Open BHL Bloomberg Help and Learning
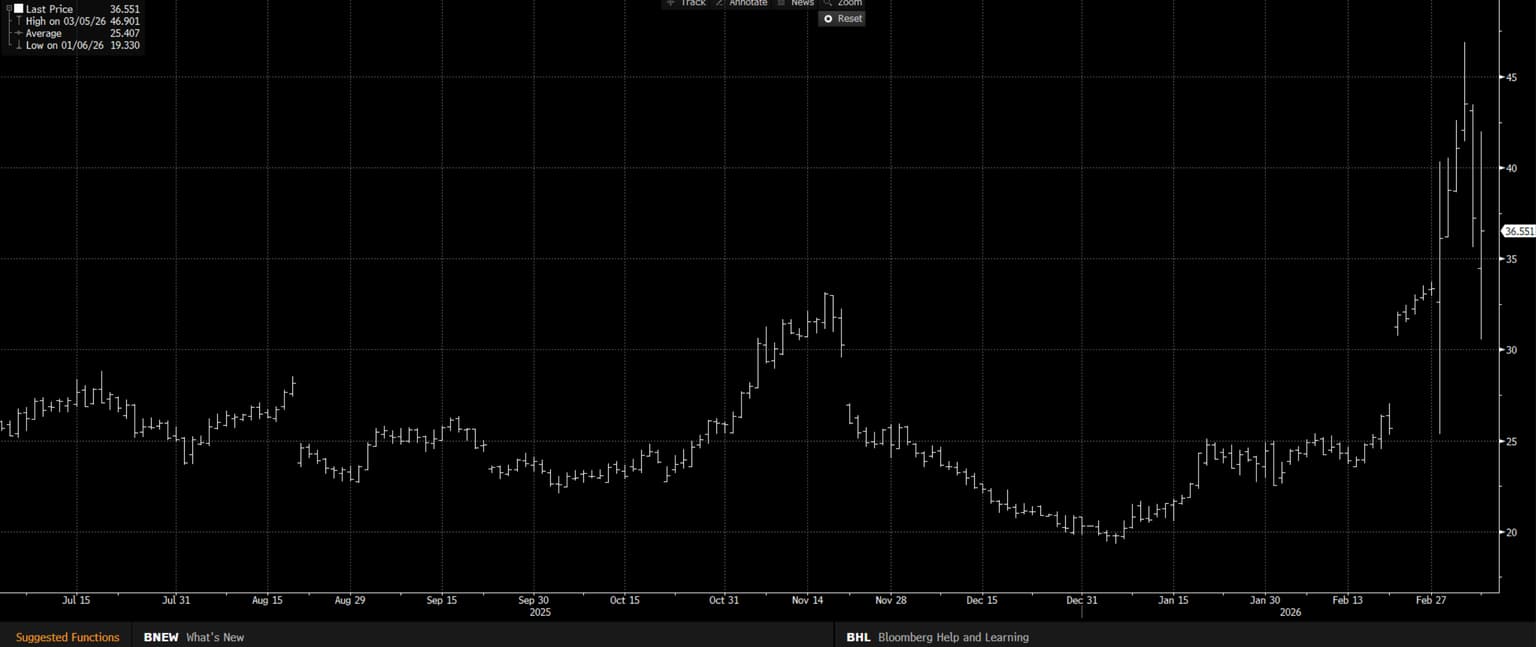Screen dimensions: 1536x647 tap(937, 637)
